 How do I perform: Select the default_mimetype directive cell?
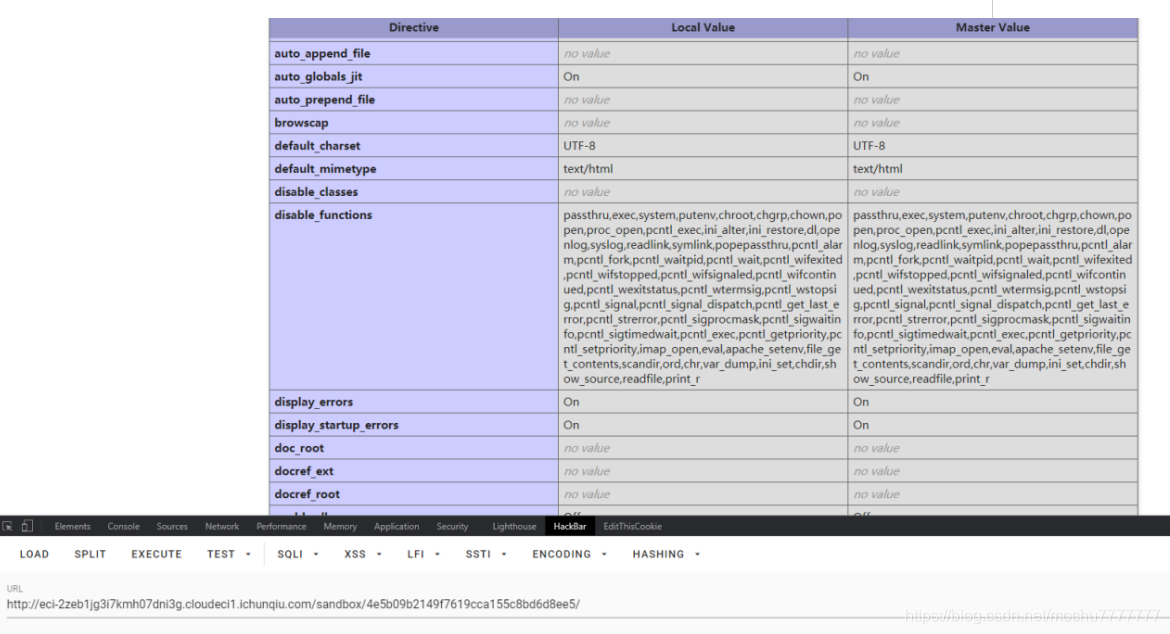click(413, 169)
